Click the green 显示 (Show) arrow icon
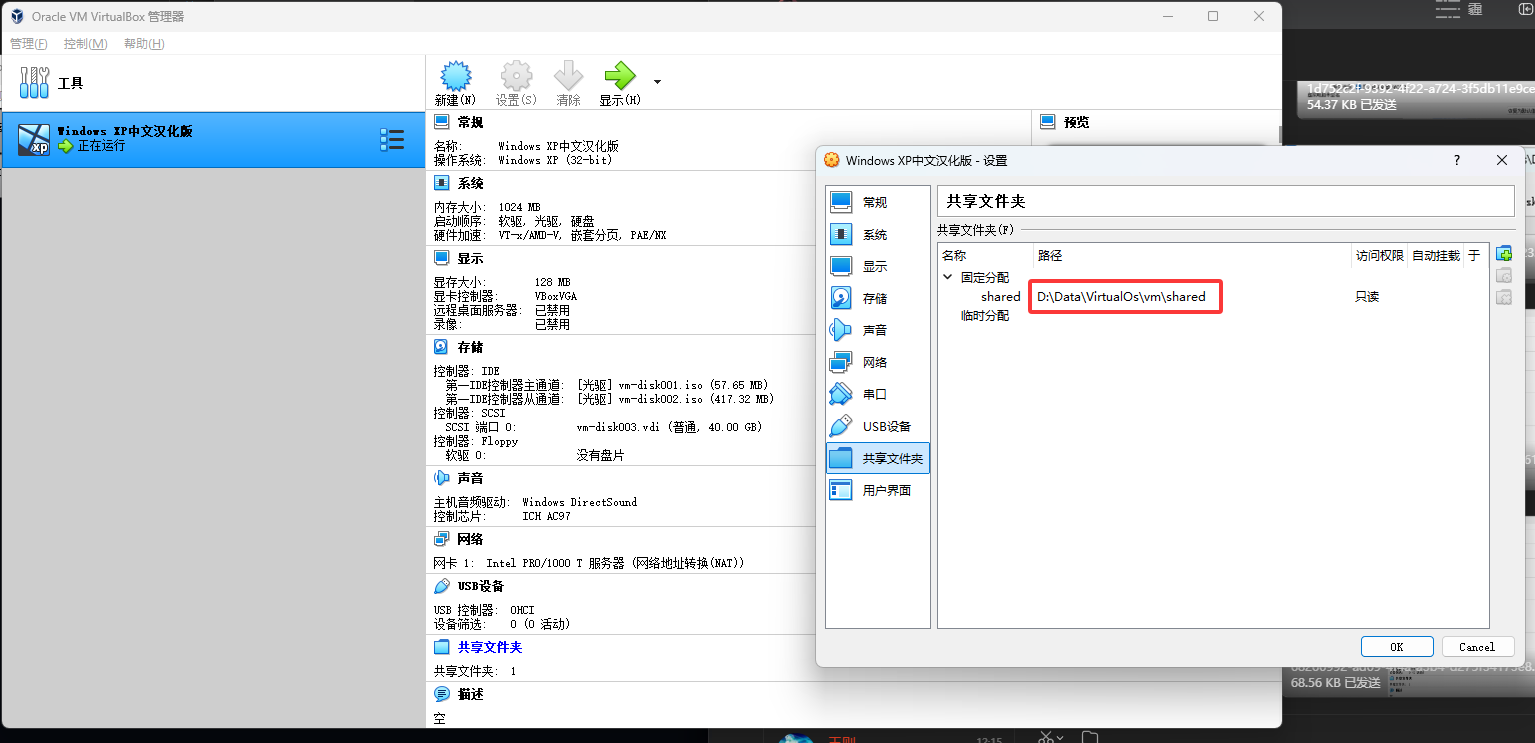Viewport: 1535px width, 743px height. [x=619, y=78]
